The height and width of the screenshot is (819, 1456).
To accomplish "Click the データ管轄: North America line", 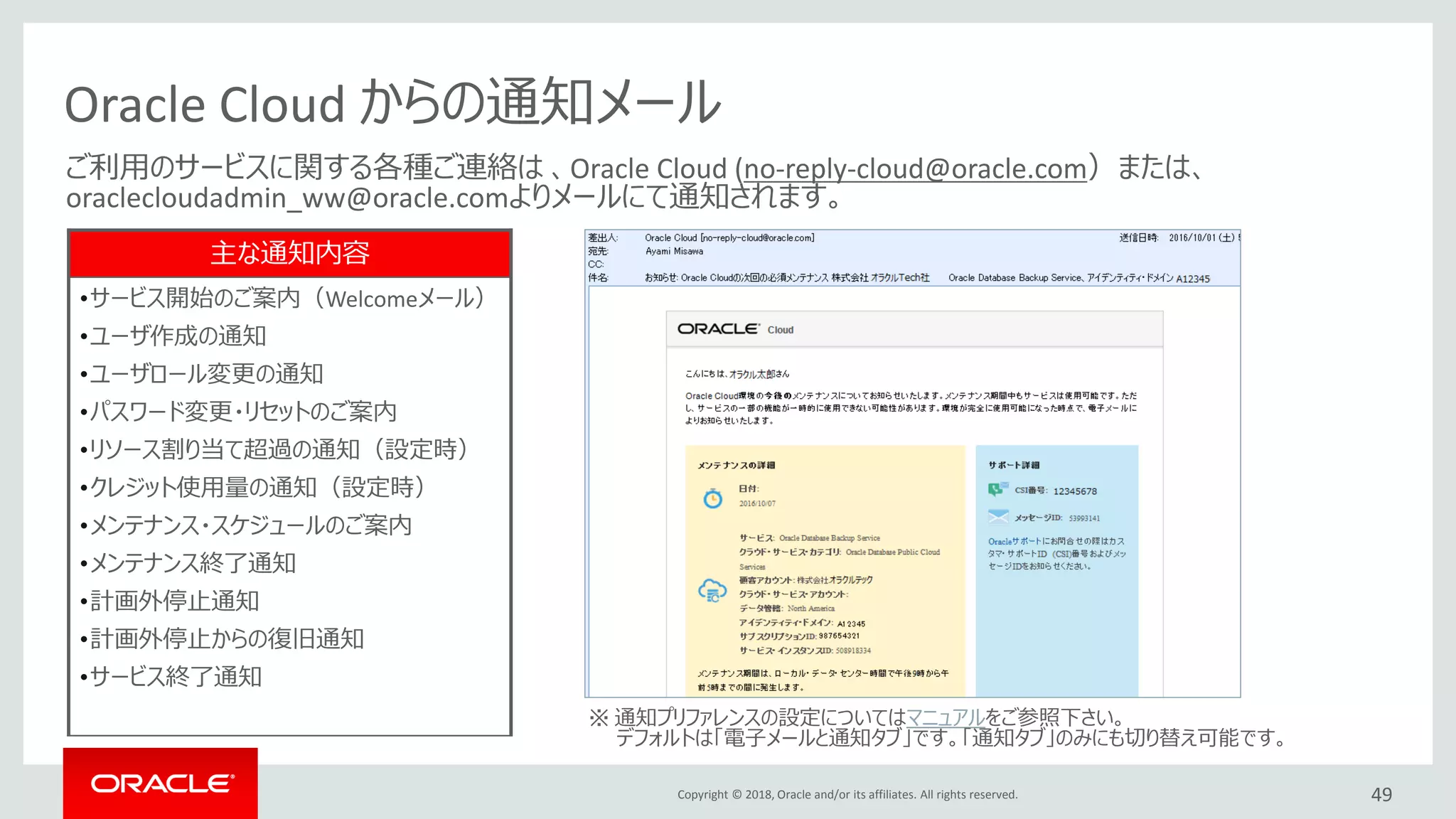I will coord(787,609).
